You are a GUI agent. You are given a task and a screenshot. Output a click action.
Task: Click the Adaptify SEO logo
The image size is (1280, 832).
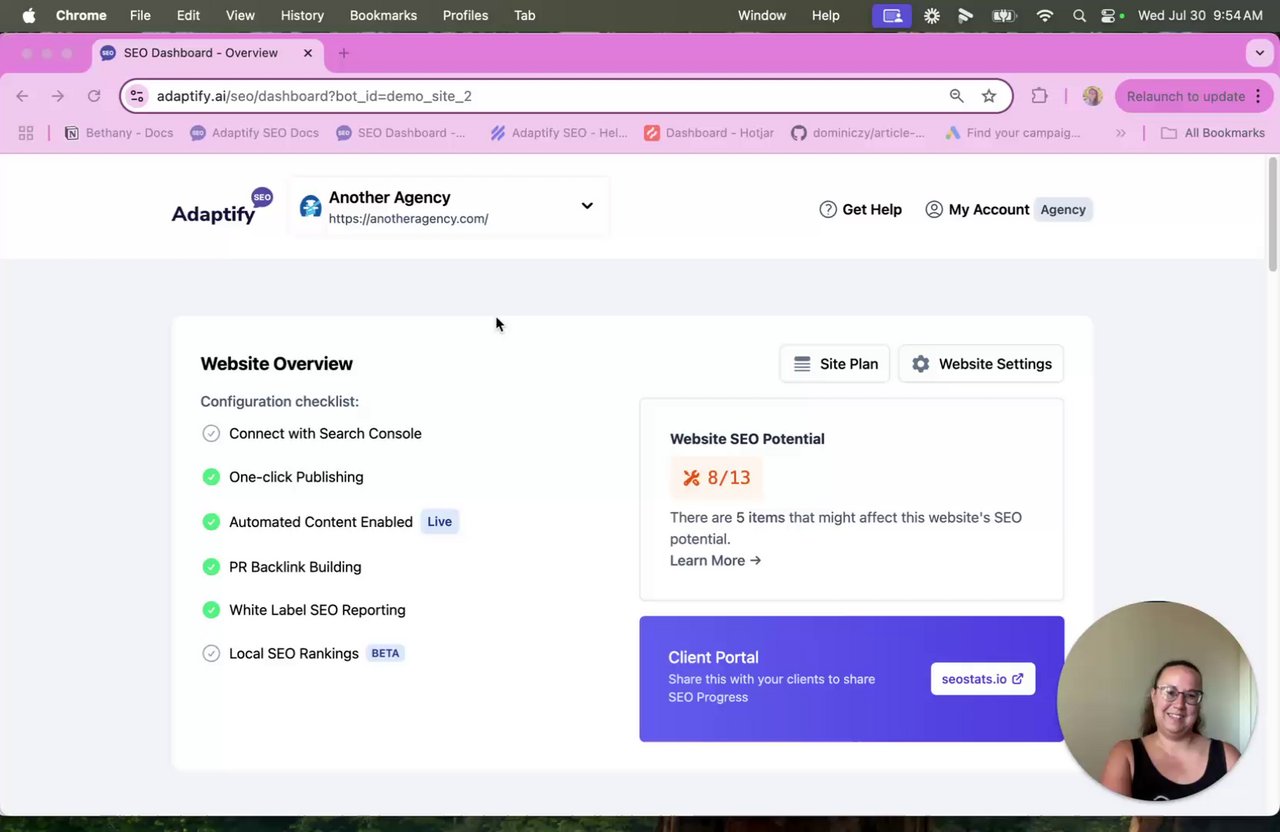coord(222,207)
